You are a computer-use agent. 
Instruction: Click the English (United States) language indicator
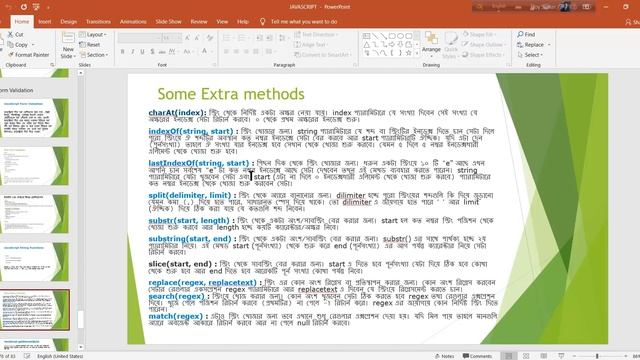coord(60,356)
